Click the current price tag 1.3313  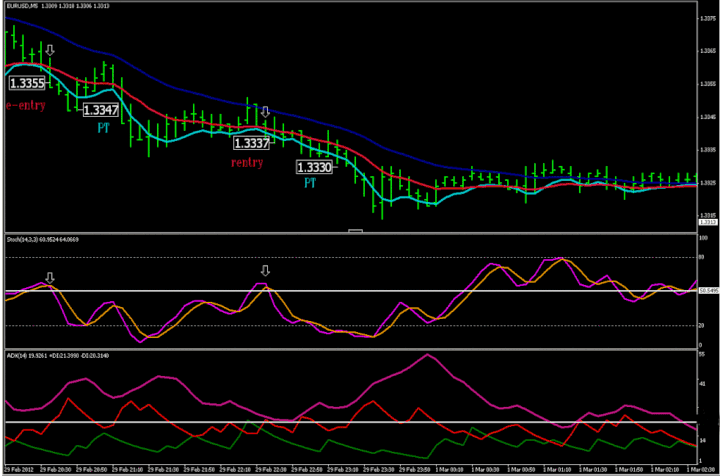coord(708,222)
